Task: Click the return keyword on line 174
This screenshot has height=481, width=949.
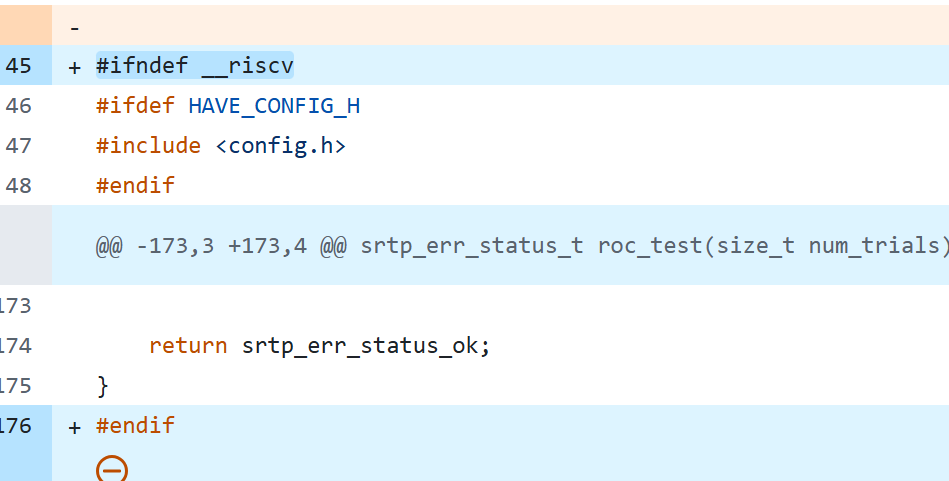Action: point(188,346)
